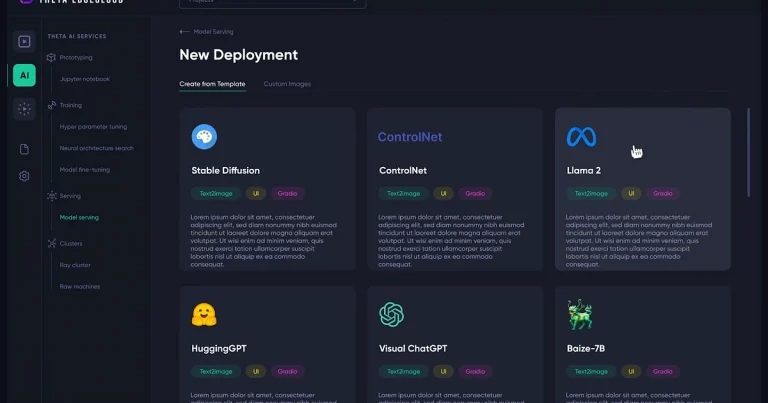This screenshot has width=768, height=403.
Task: Click the back arrow next to Model Serving
Action: (x=184, y=31)
